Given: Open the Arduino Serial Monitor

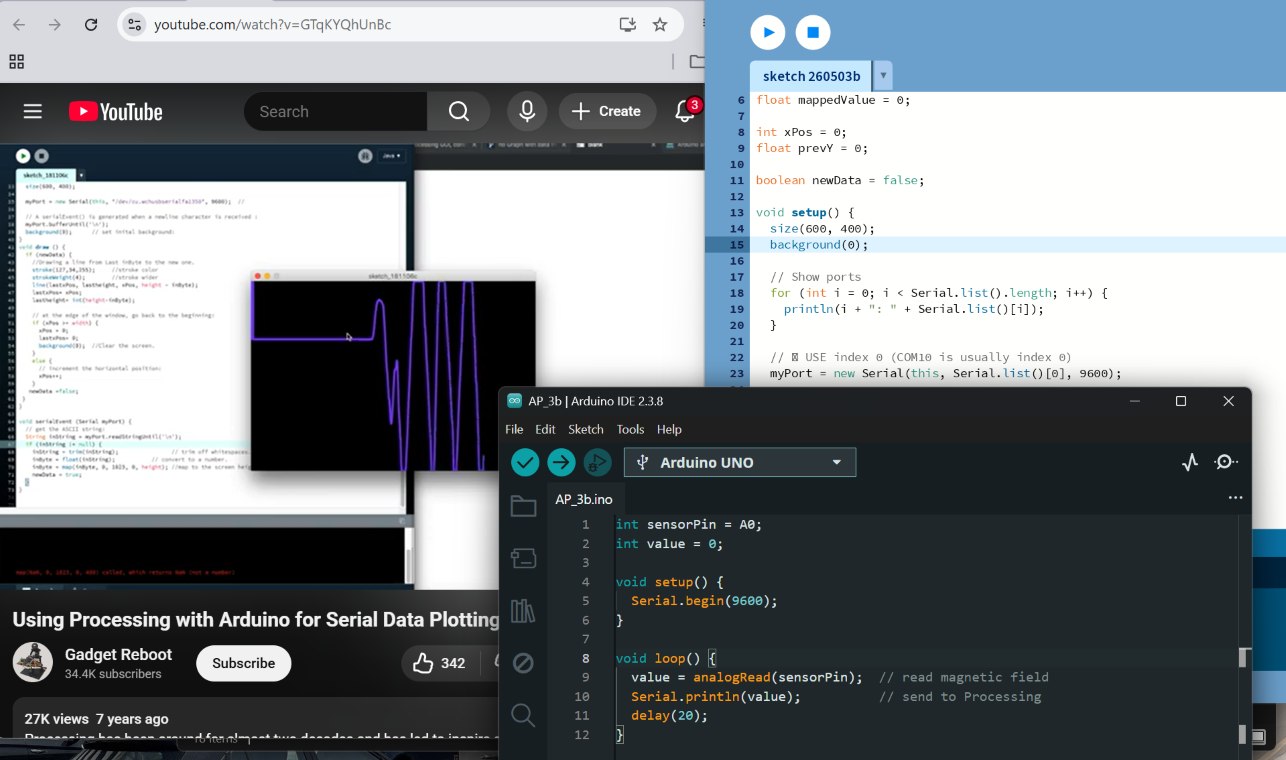Looking at the screenshot, I should click(1226, 462).
